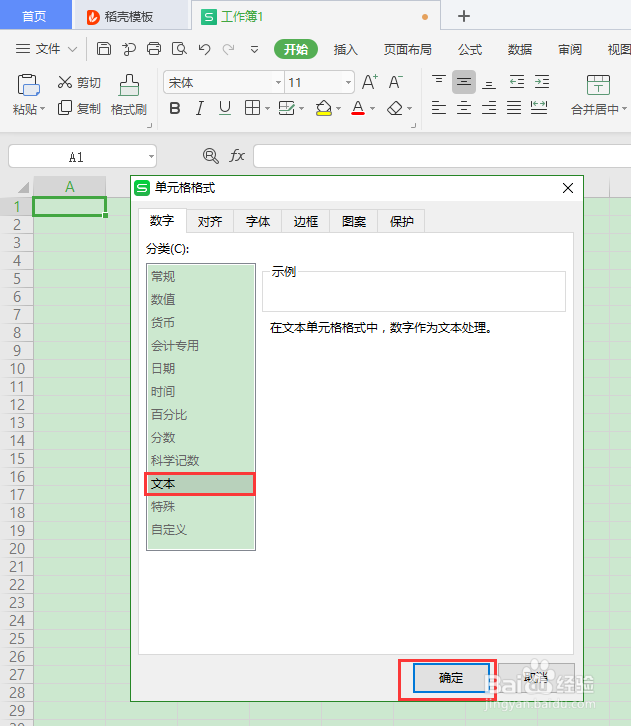Expand the font name dropdown 宋体

(x=278, y=82)
